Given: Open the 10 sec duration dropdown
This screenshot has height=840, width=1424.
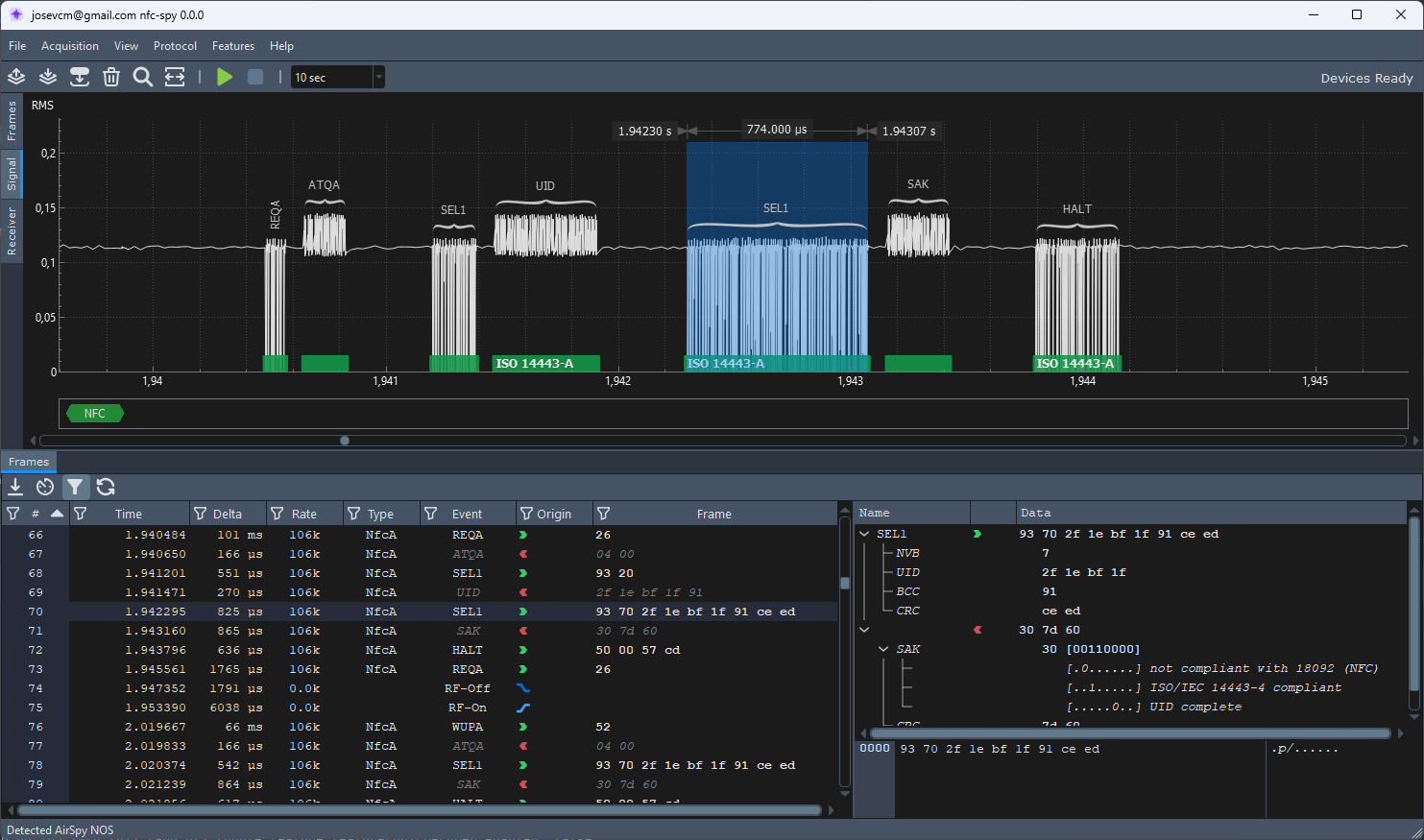Looking at the screenshot, I should (378, 77).
